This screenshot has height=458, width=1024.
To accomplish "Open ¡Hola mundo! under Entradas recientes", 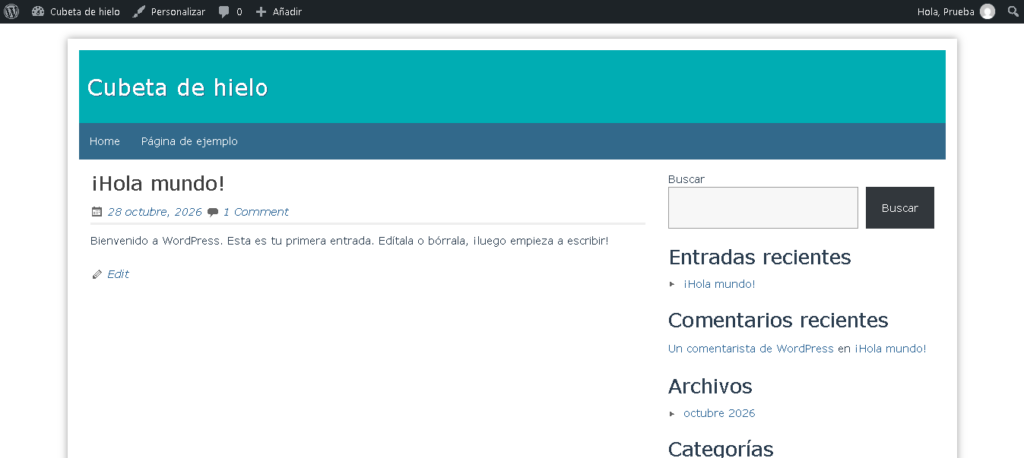I will [720, 284].
